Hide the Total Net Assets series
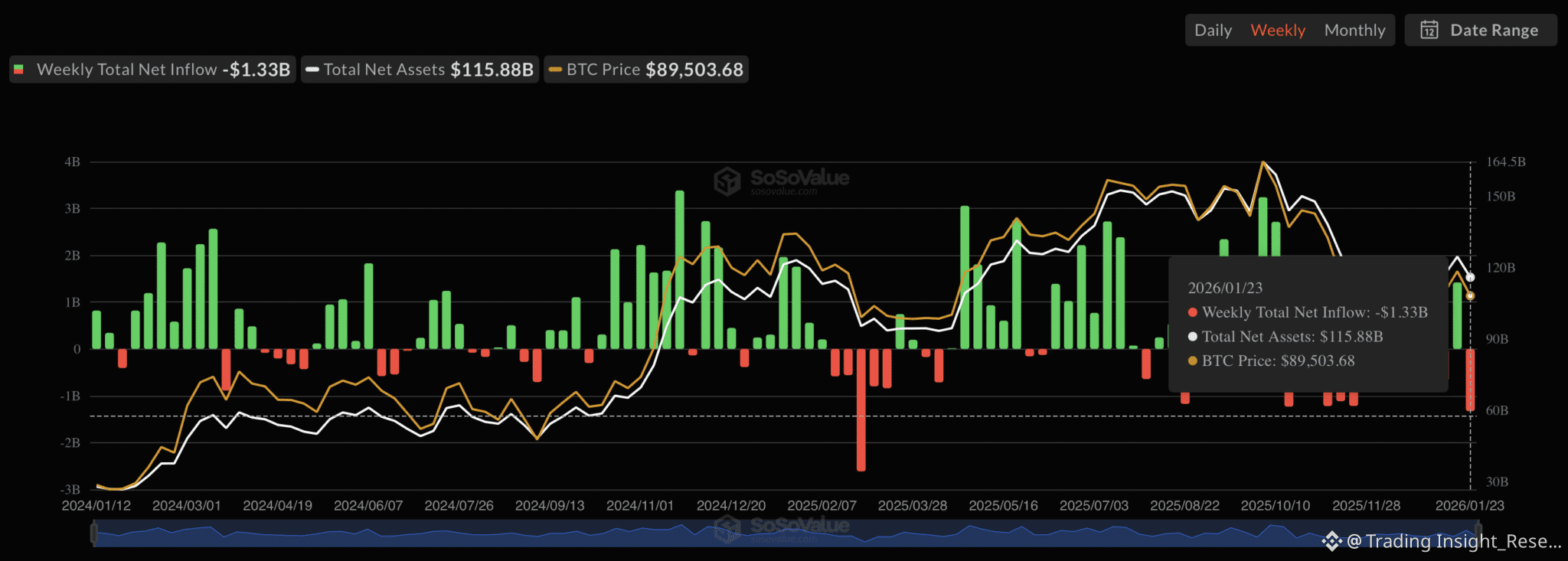The height and width of the screenshot is (561, 1568). pyautogui.click(x=421, y=70)
